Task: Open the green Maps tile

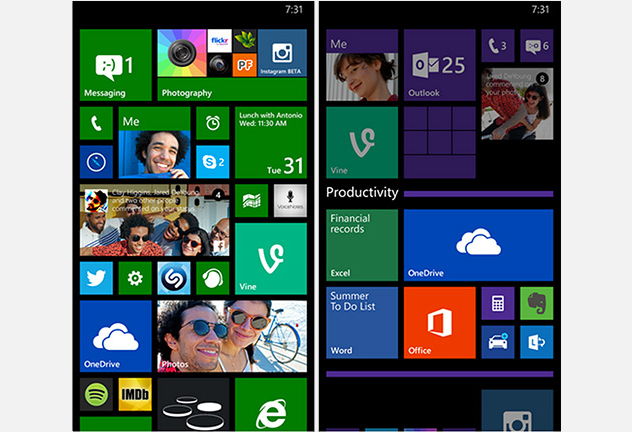Action: [x=252, y=201]
